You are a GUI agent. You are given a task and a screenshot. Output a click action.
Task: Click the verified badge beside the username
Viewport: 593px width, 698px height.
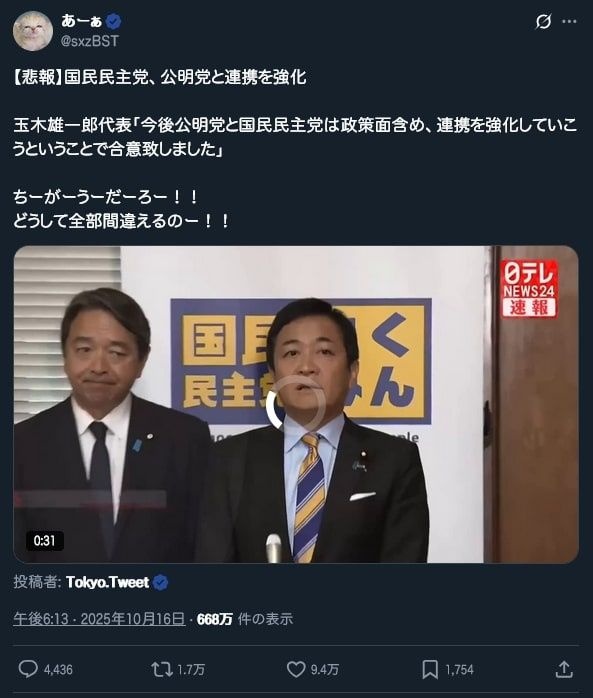click(x=114, y=21)
